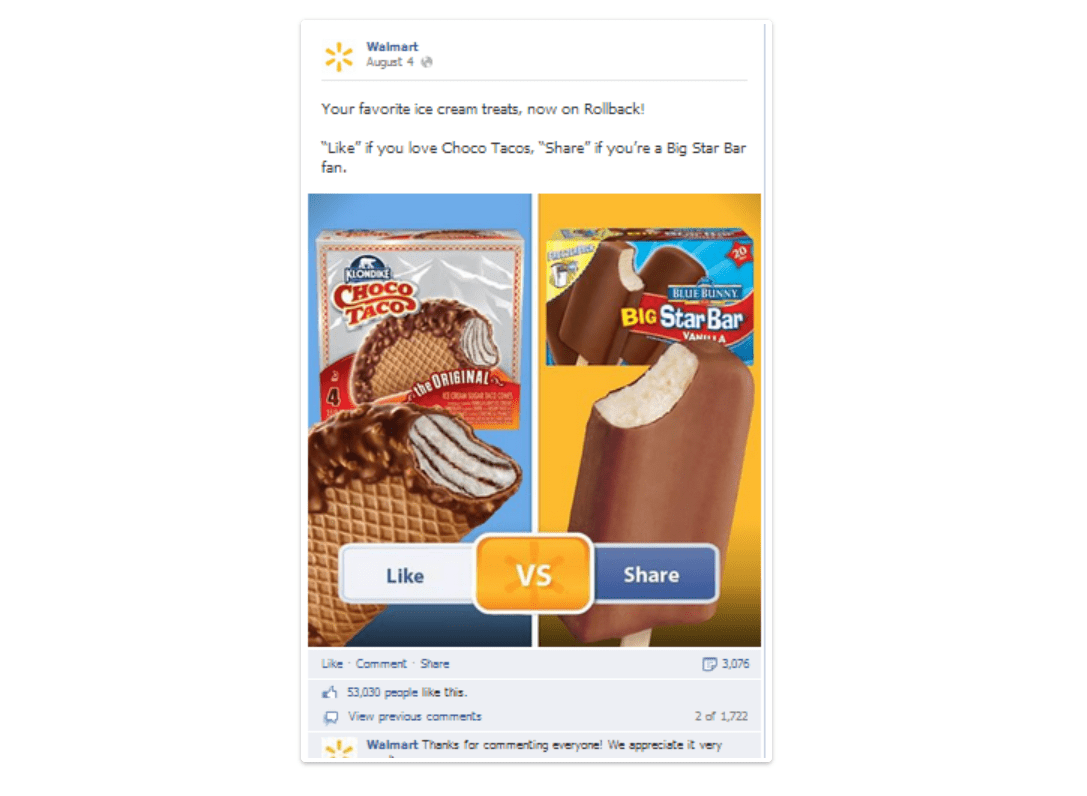Open the Walmart page name link

point(392,46)
